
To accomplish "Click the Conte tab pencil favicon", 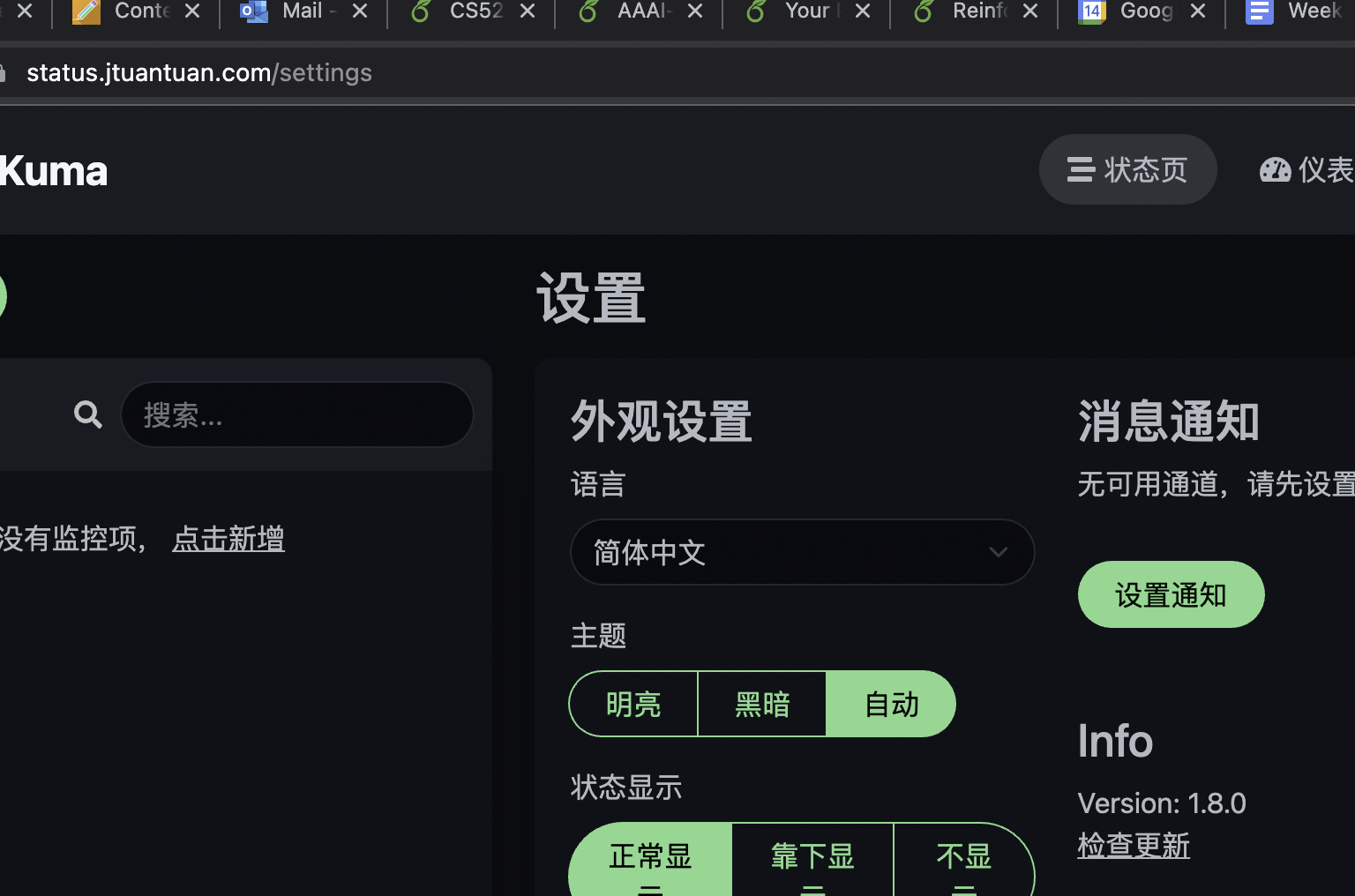I will (86, 11).
